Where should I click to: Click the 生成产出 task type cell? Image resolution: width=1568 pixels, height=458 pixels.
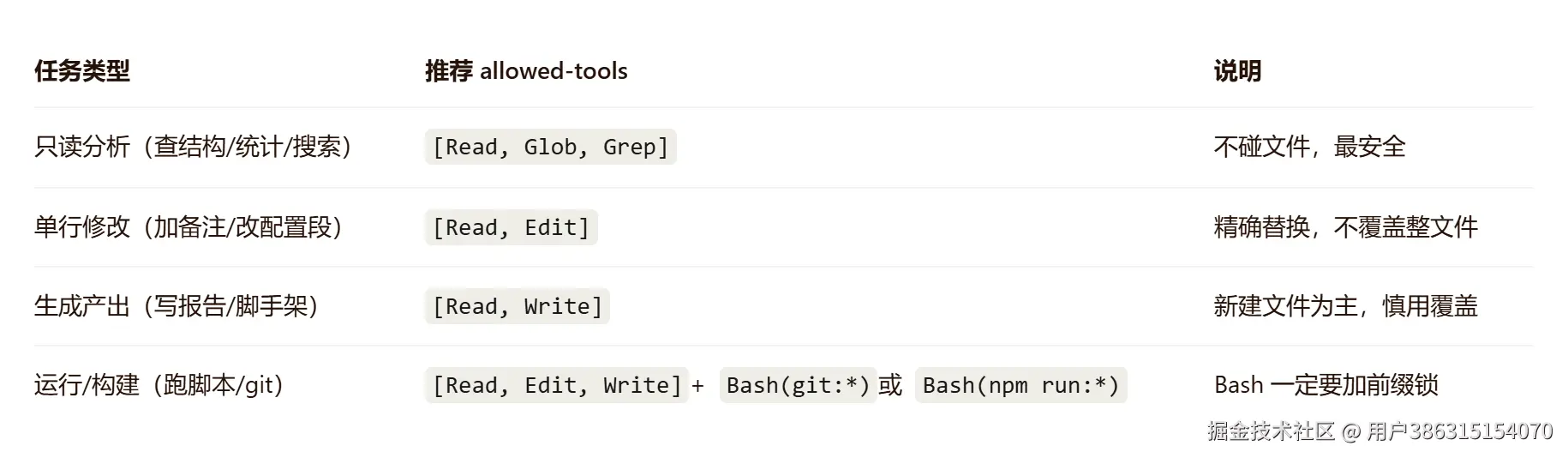click(x=177, y=306)
